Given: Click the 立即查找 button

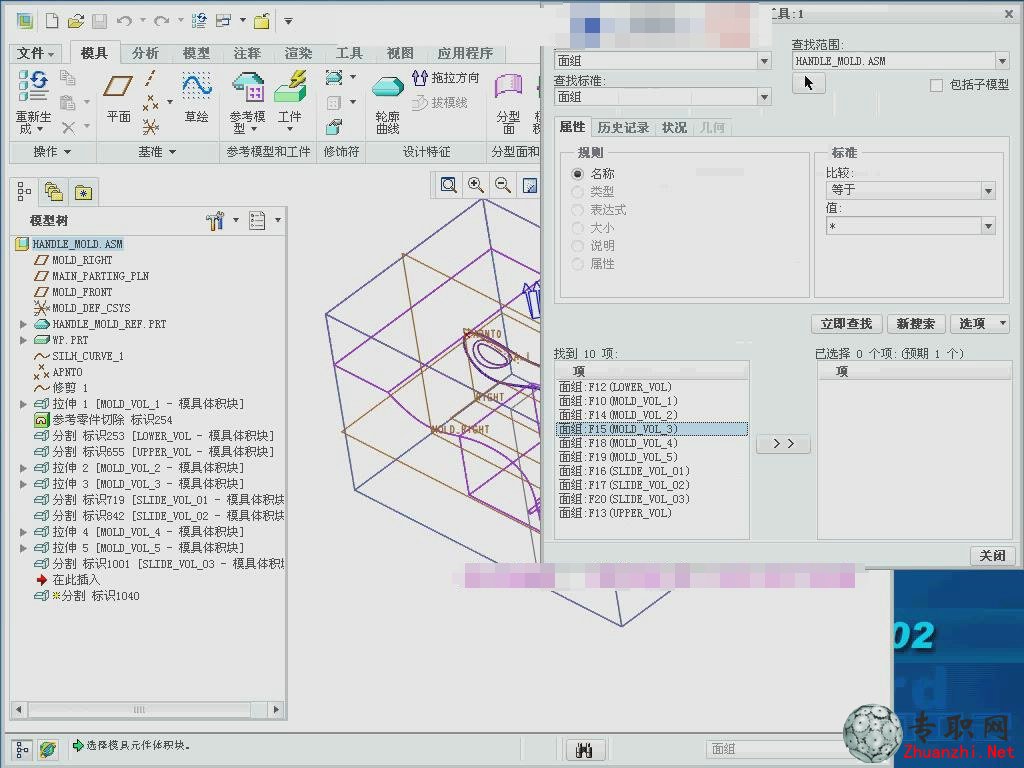Looking at the screenshot, I should pyautogui.click(x=846, y=323).
